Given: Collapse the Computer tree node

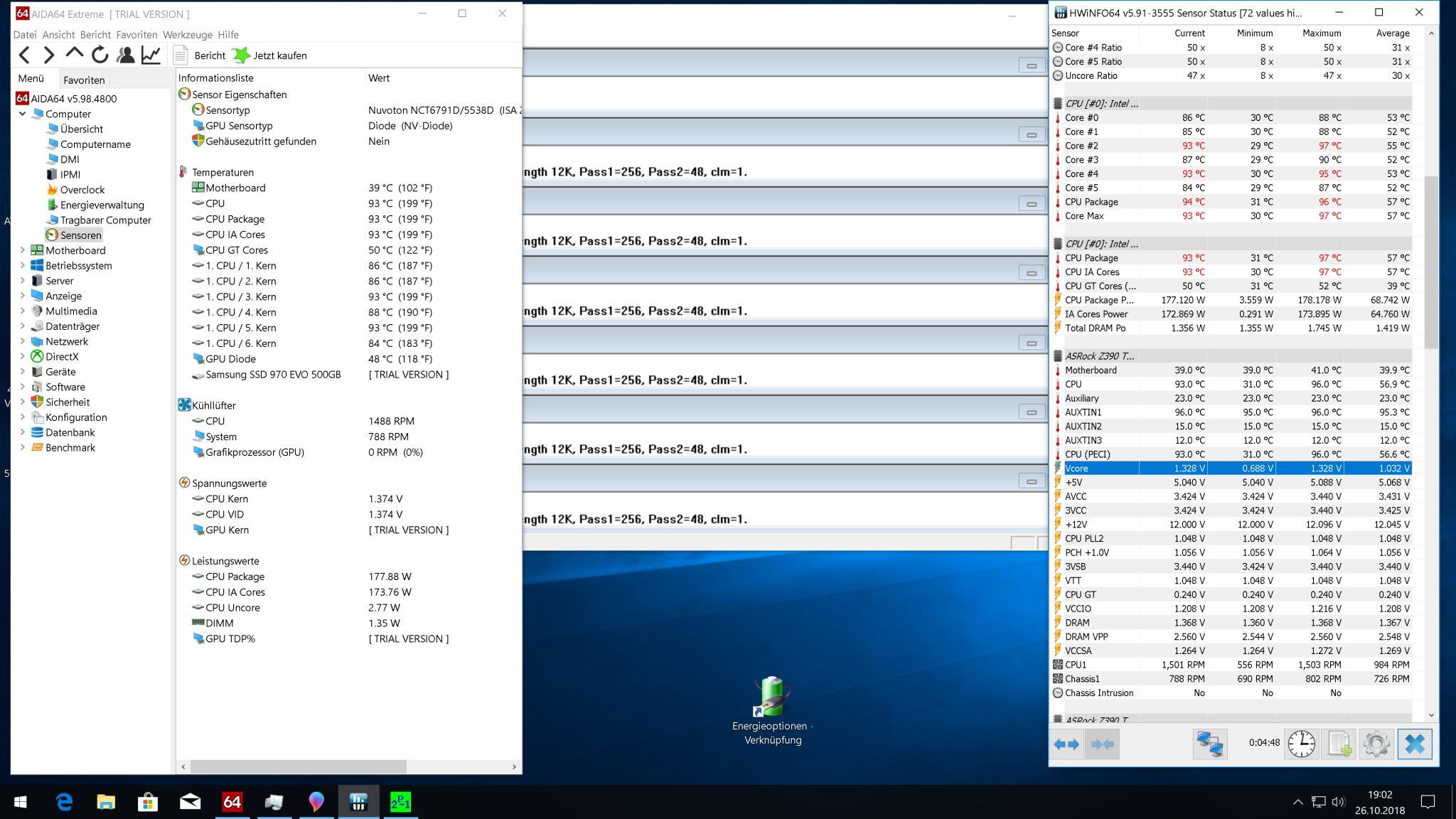Looking at the screenshot, I should pyautogui.click(x=22, y=114).
